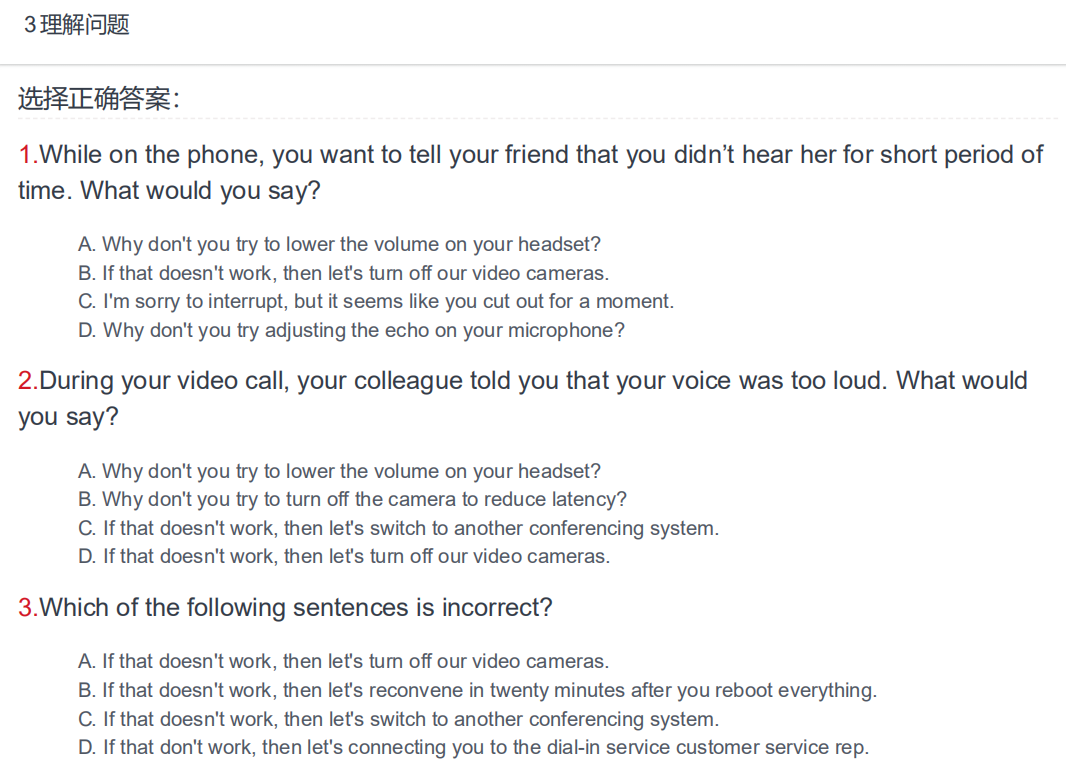Choose answer B for question 1
Image resolution: width=1066 pixels, height=769 pixels.
343,273
